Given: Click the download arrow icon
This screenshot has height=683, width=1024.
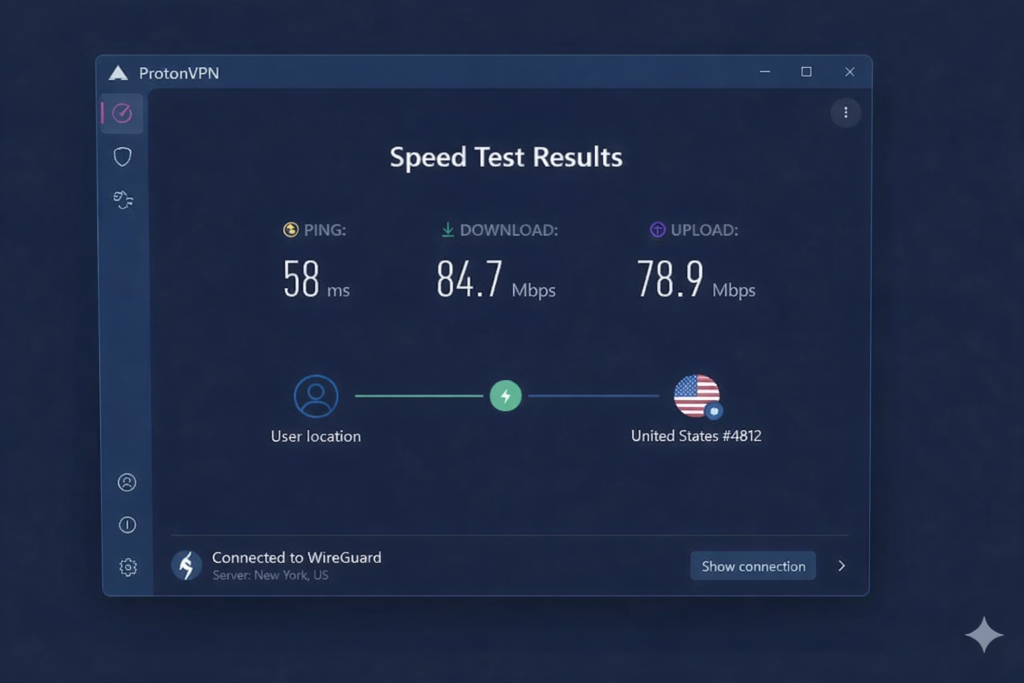Looking at the screenshot, I should coord(448,230).
